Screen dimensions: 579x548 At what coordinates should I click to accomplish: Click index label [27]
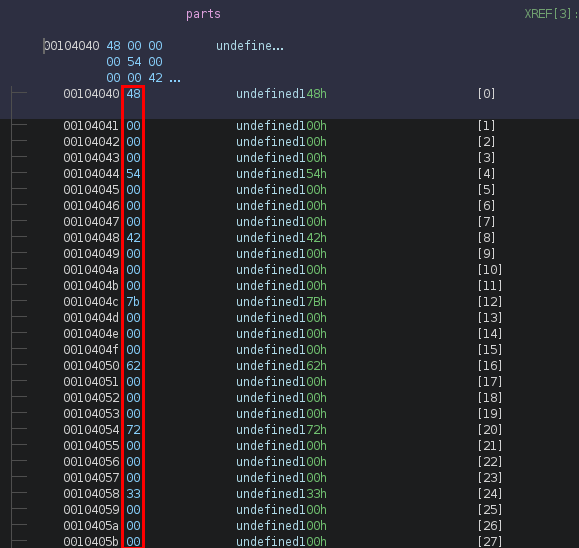490,542
